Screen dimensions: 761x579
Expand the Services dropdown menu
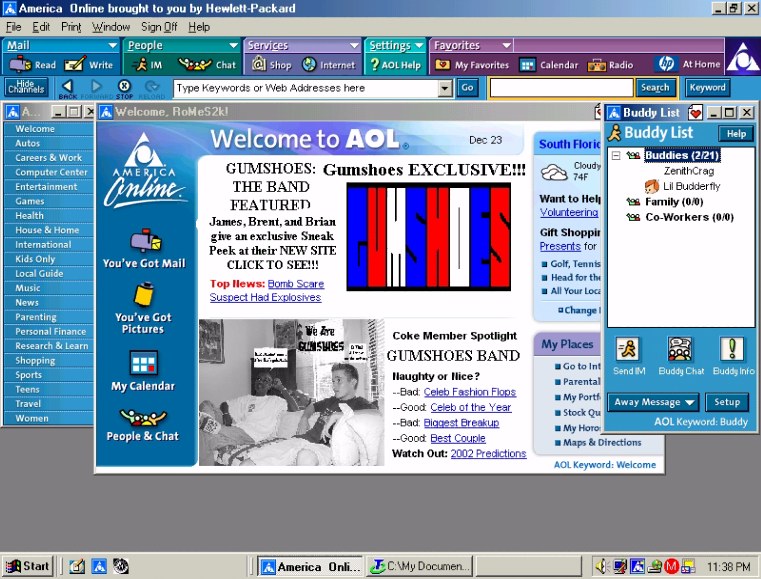click(x=354, y=46)
